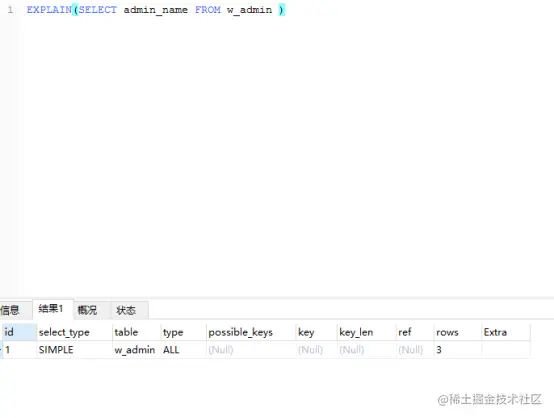Viewport: 554px width, 418px height.
Task: Click the possible_keys column header
Action: (251, 332)
